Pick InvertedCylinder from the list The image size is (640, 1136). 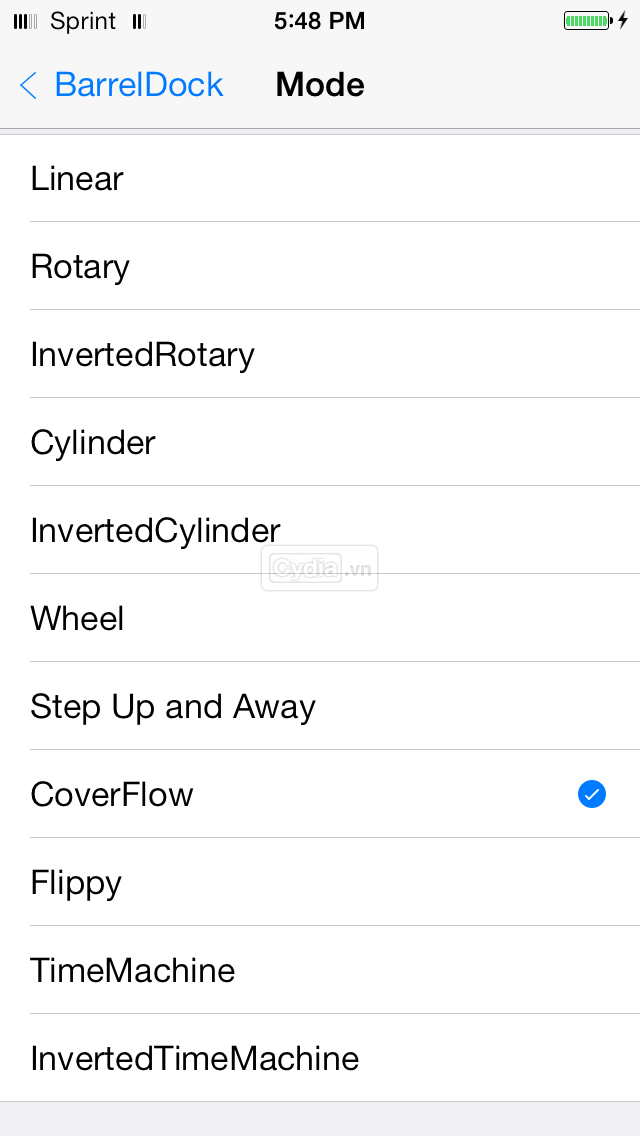pos(320,530)
